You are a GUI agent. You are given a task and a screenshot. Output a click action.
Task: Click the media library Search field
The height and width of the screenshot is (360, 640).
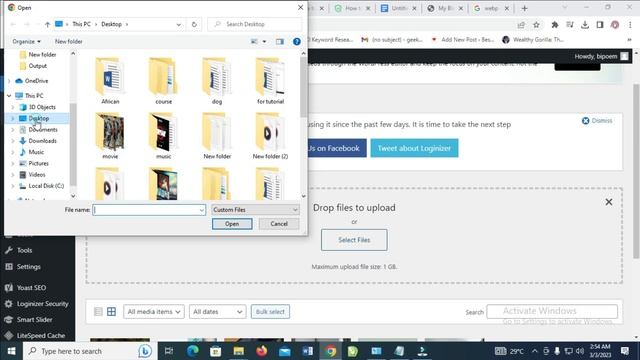(x=552, y=312)
